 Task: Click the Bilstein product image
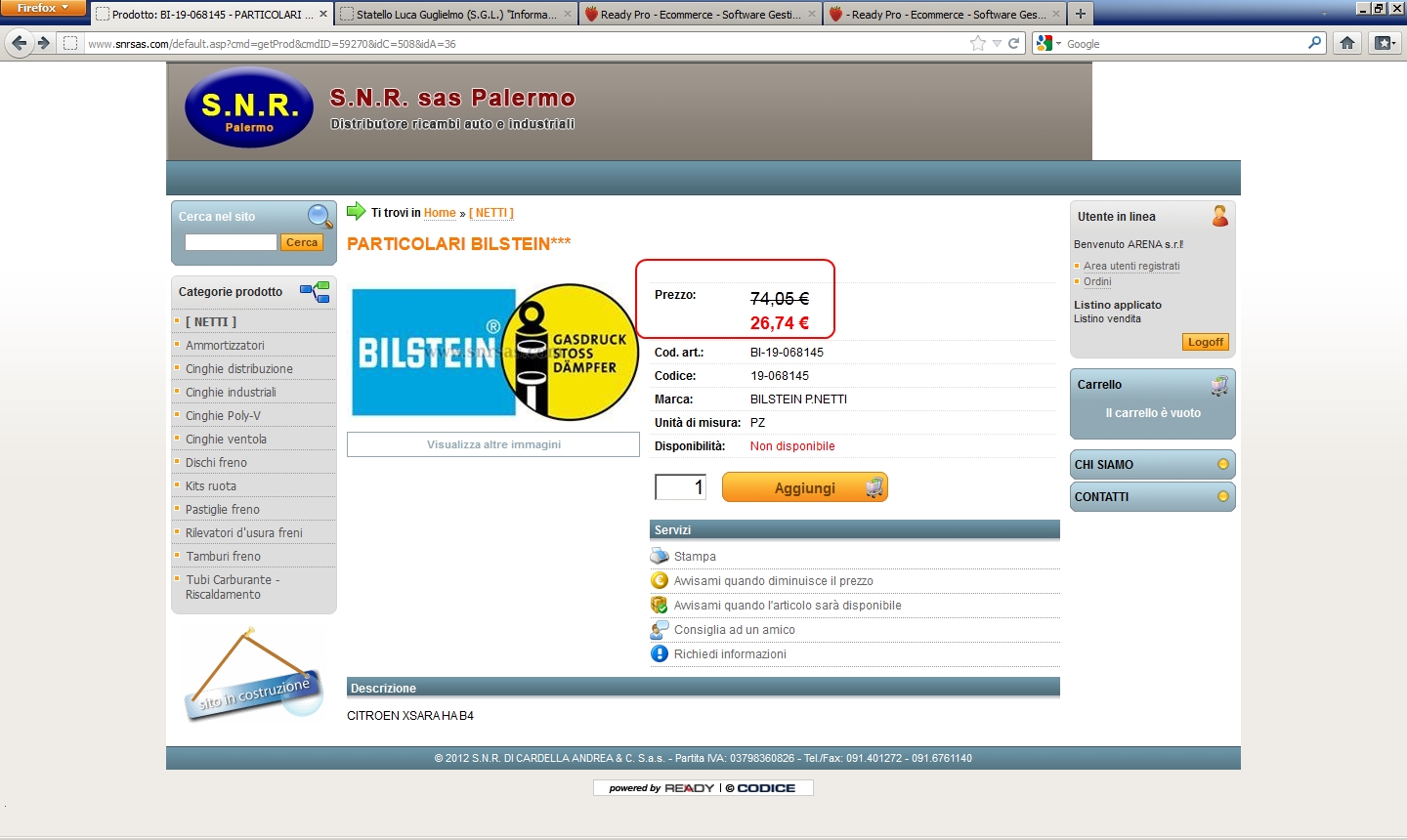tap(493, 353)
